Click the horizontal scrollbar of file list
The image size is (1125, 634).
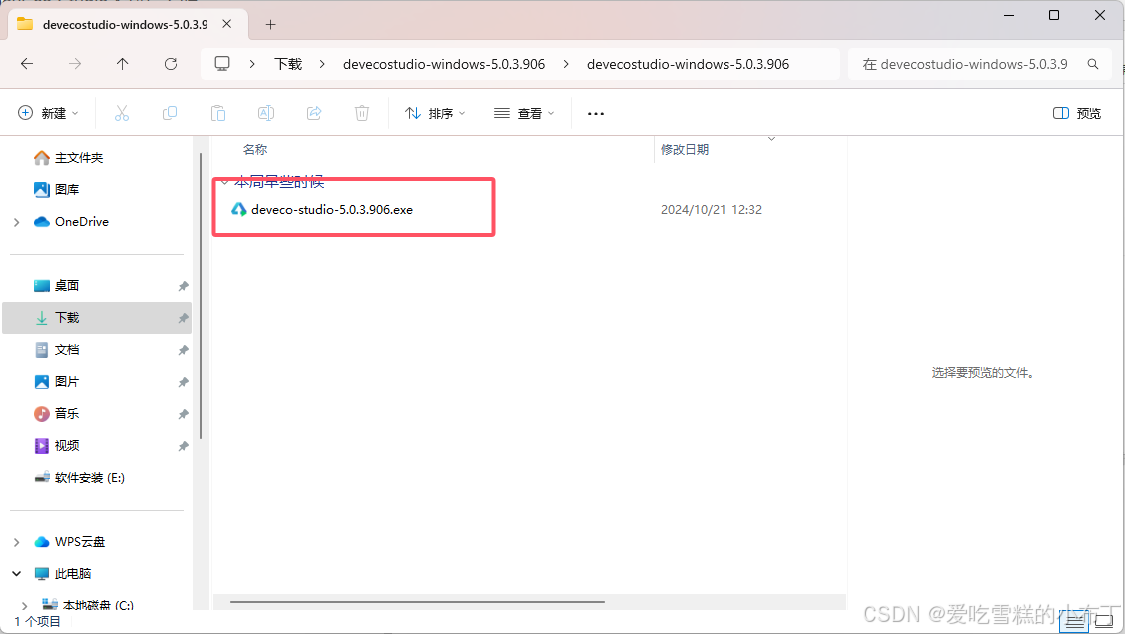(x=418, y=602)
